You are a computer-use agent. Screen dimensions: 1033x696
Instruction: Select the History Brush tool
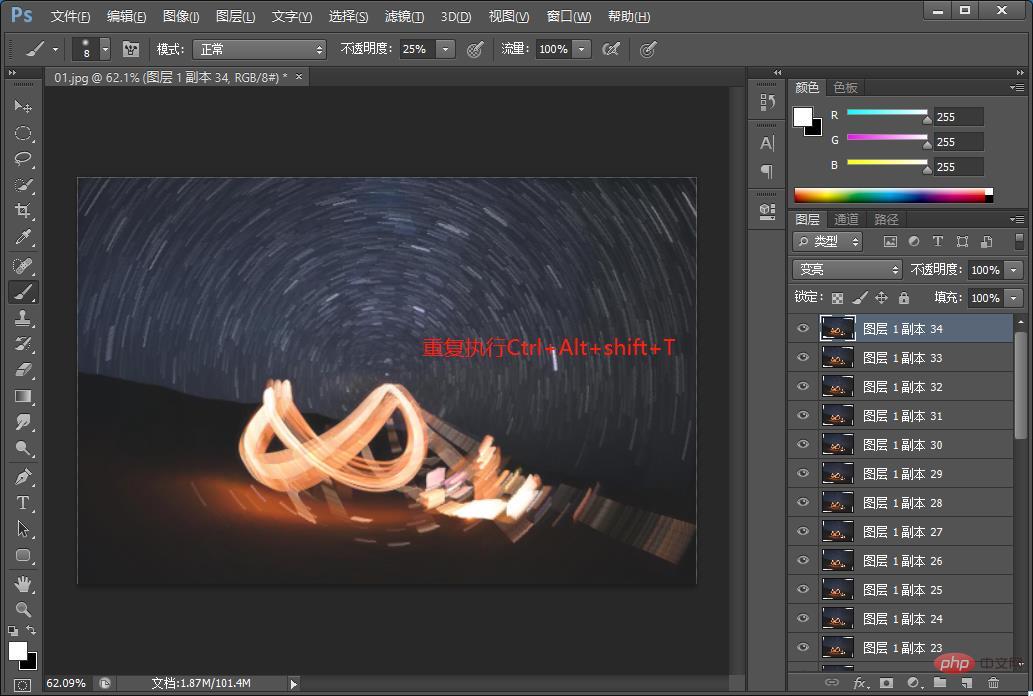[x=23, y=344]
